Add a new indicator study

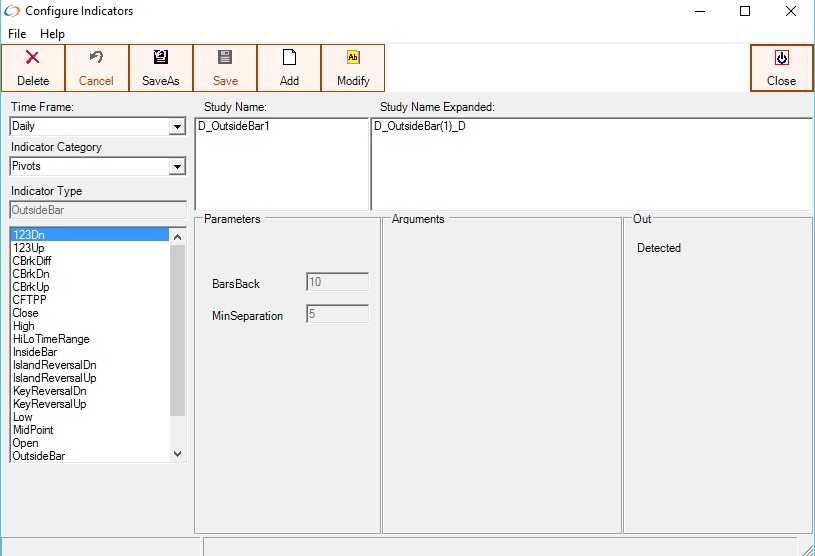click(289, 67)
